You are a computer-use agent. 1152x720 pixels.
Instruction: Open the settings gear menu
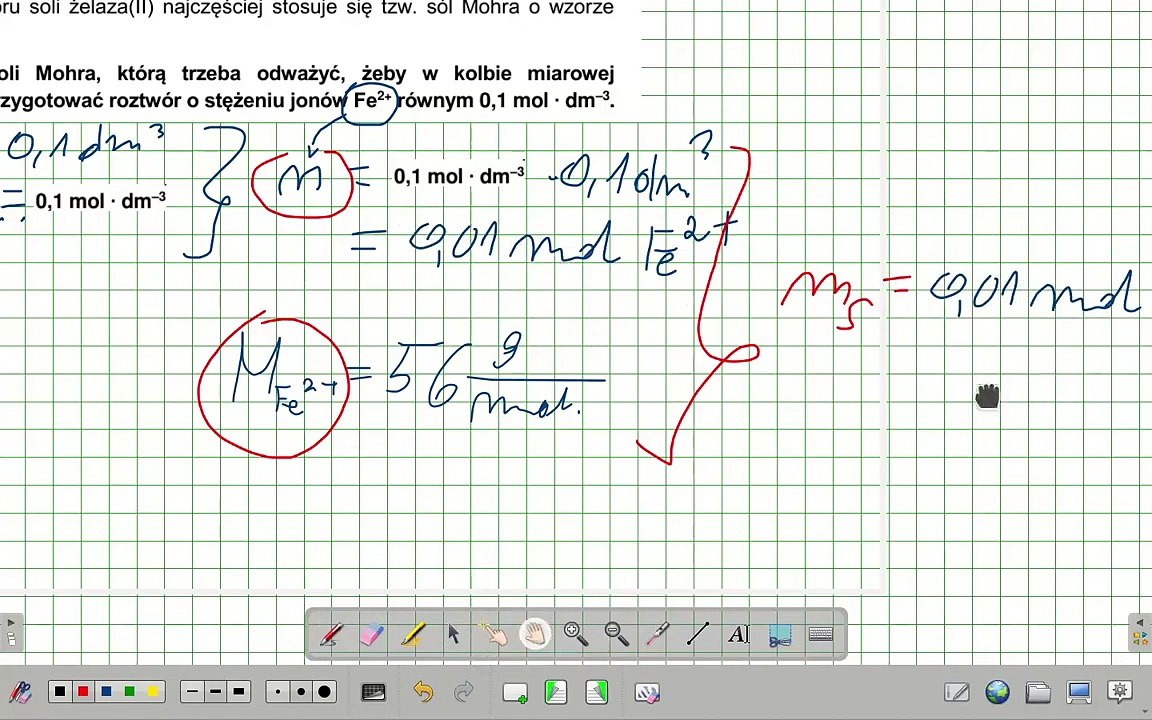pos(1120,691)
